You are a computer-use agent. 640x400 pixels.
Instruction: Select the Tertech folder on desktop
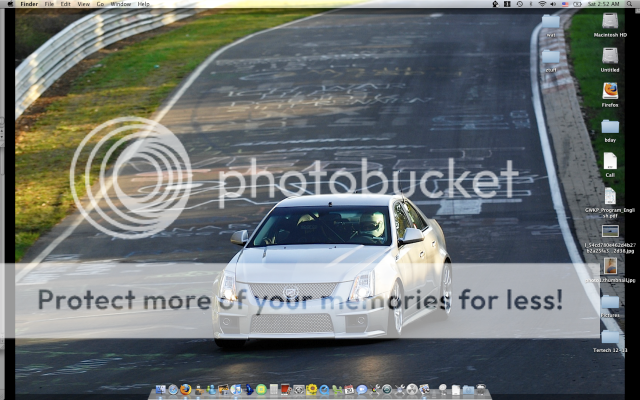(x=610, y=340)
